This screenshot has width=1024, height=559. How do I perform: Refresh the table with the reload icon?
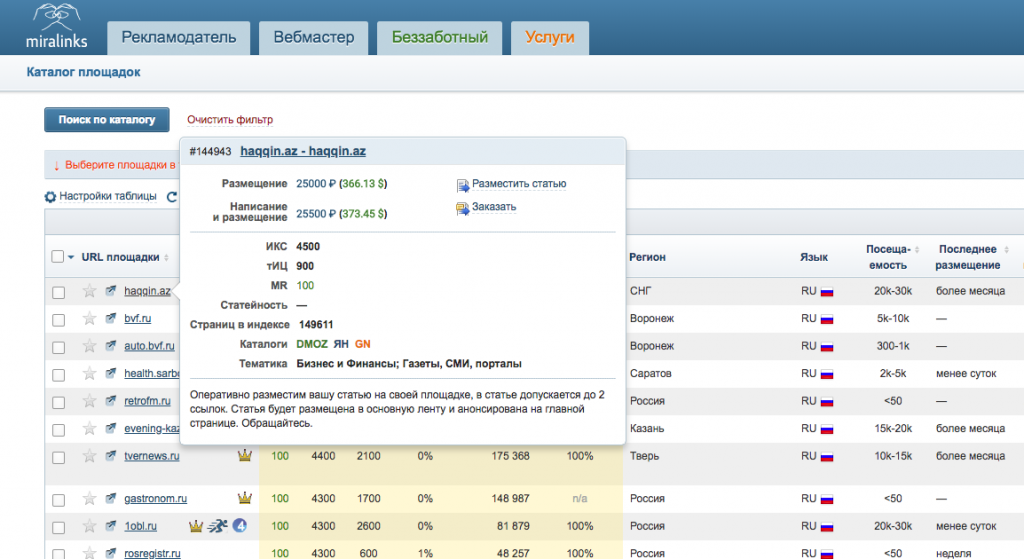[x=172, y=197]
